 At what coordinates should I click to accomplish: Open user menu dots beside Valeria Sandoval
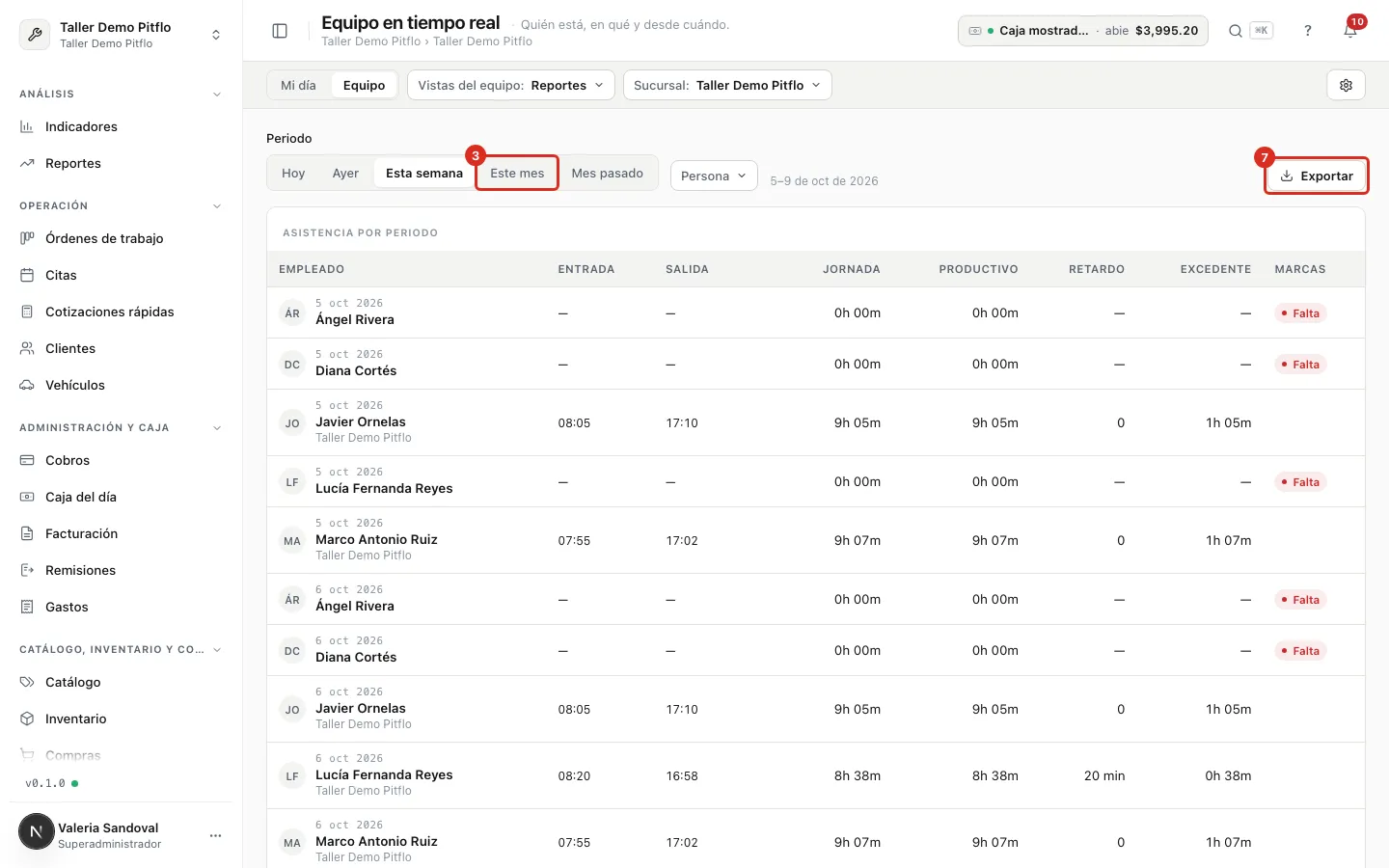[x=215, y=835]
